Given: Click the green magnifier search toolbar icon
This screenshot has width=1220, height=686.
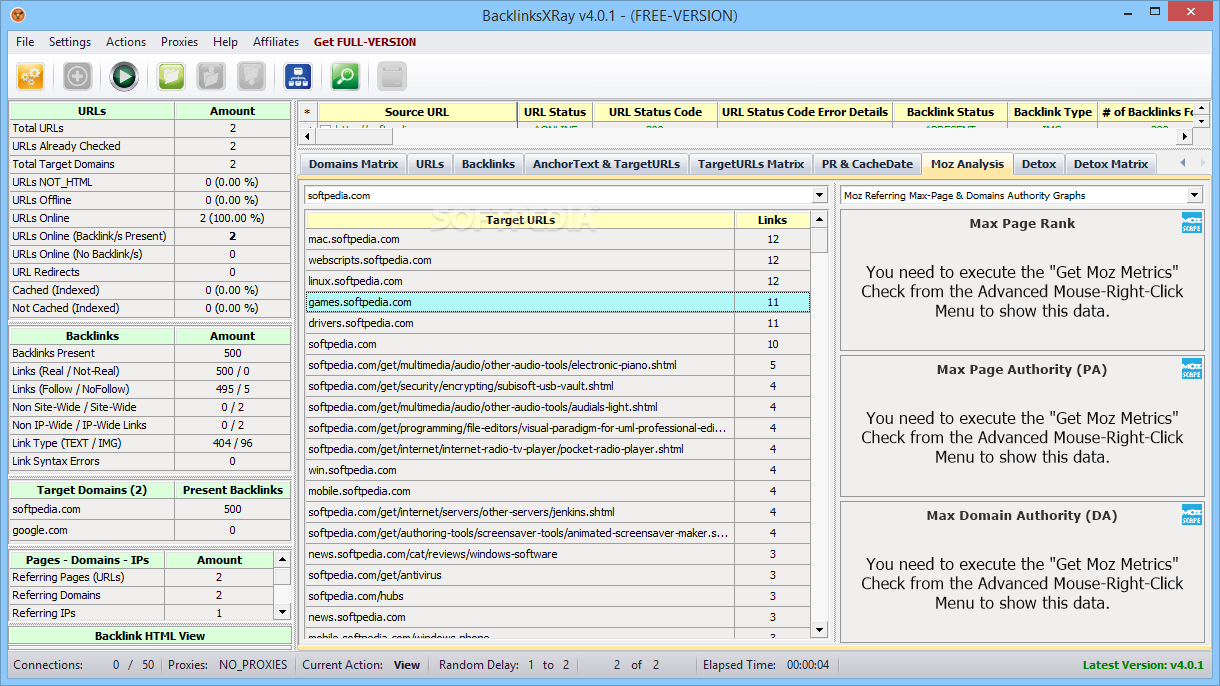Looking at the screenshot, I should pyautogui.click(x=345, y=76).
